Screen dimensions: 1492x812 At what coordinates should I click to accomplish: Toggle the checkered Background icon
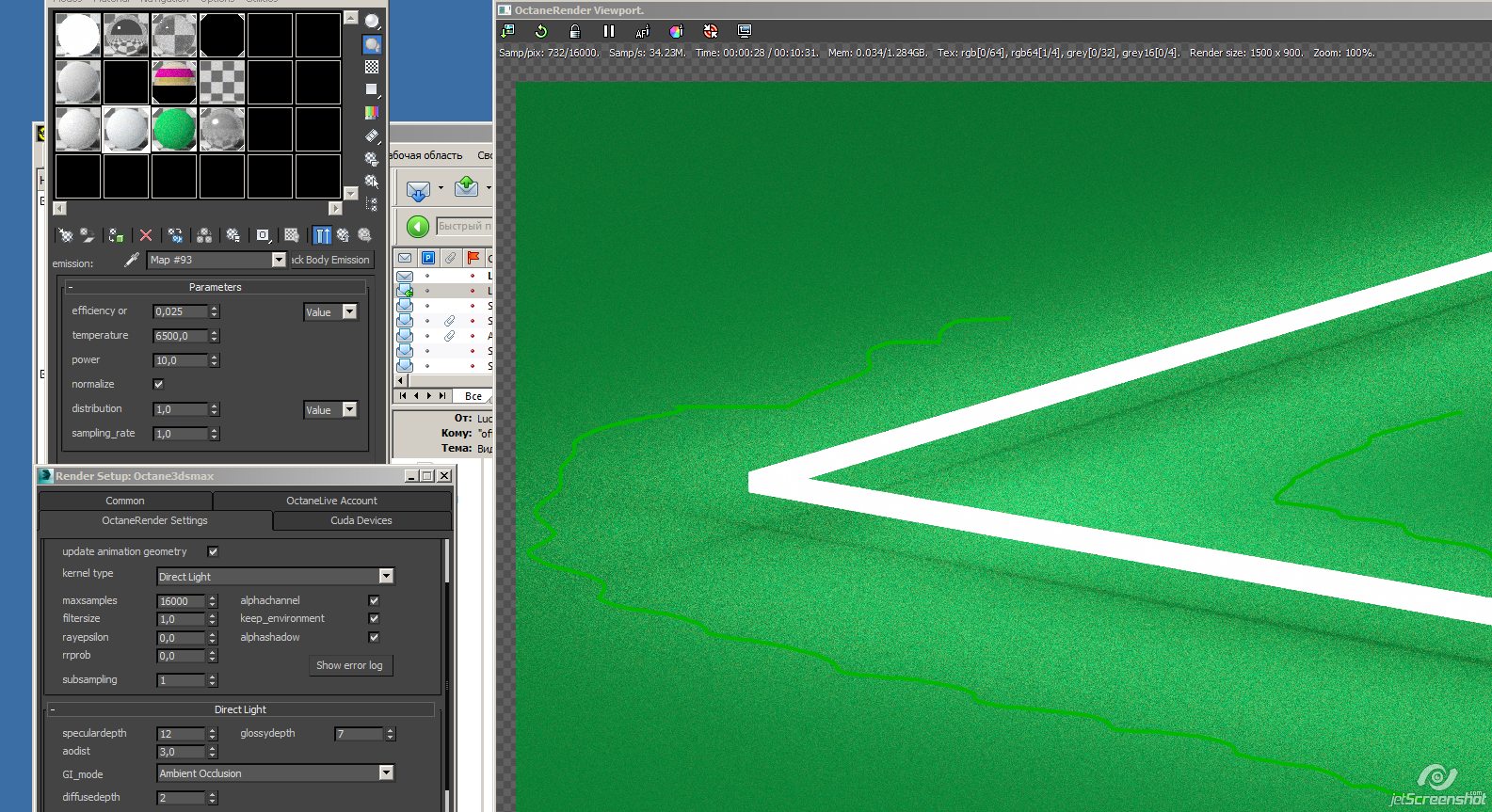tap(372, 67)
